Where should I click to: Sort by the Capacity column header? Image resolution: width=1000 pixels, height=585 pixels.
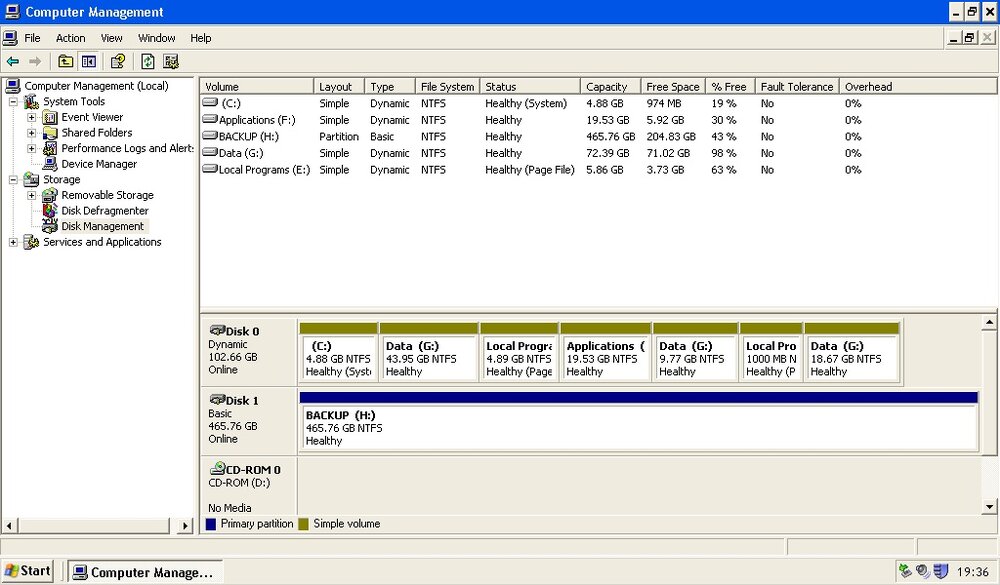pos(610,86)
